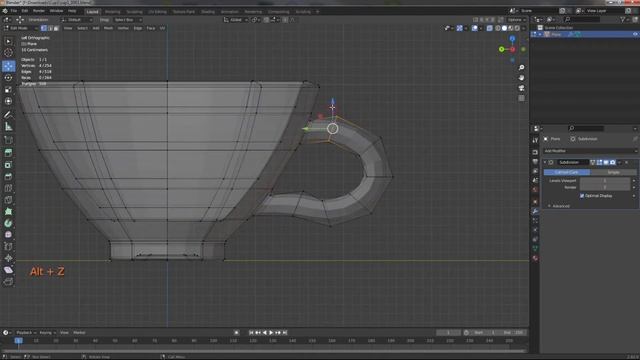
Task: Select the Shrink/Fatten tool
Action: (x=8, y=258)
